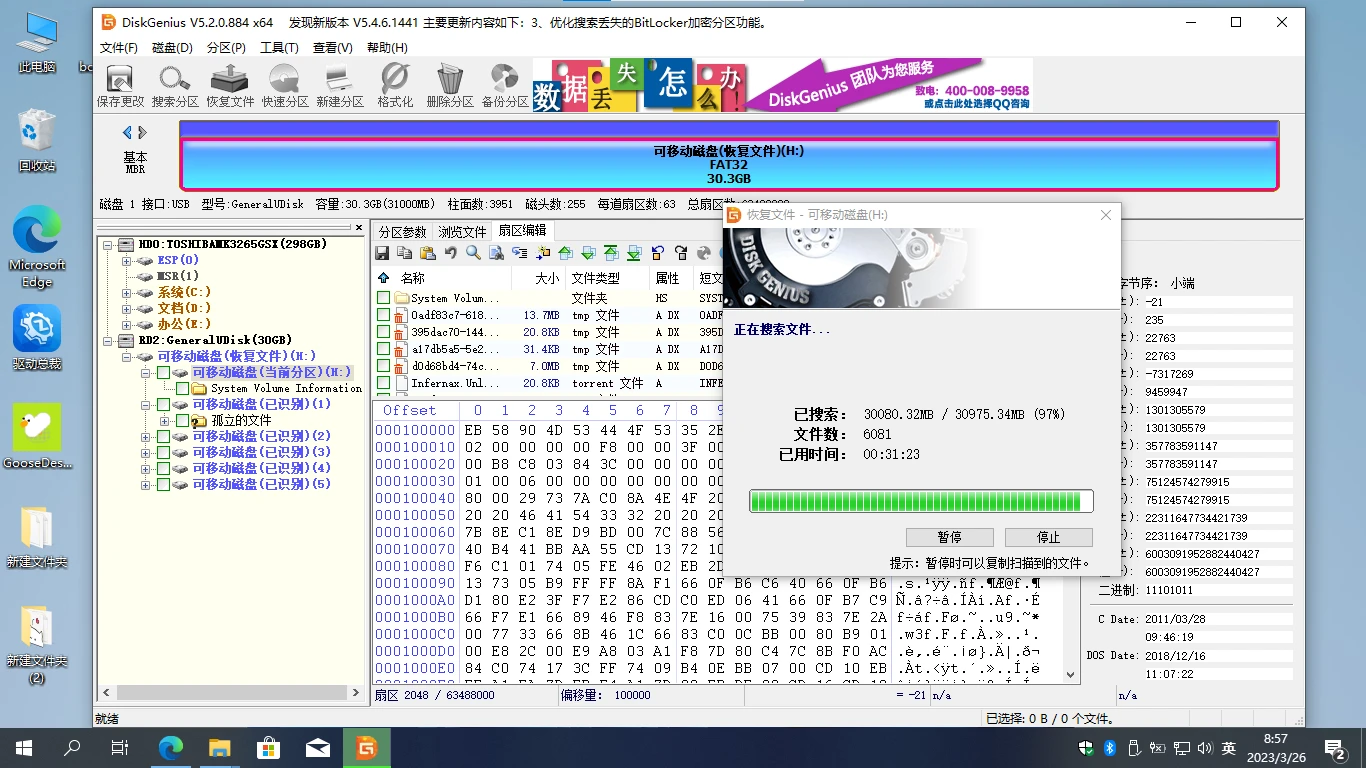Image resolution: width=1366 pixels, height=768 pixels.
Task: Click the magnifier find icon in sector editor
Action: pos(474,253)
